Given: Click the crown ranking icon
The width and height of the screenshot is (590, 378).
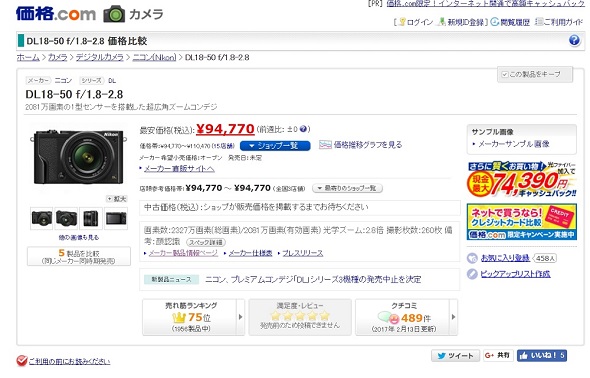Looking at the screenshot, I should tap(179, 318).
